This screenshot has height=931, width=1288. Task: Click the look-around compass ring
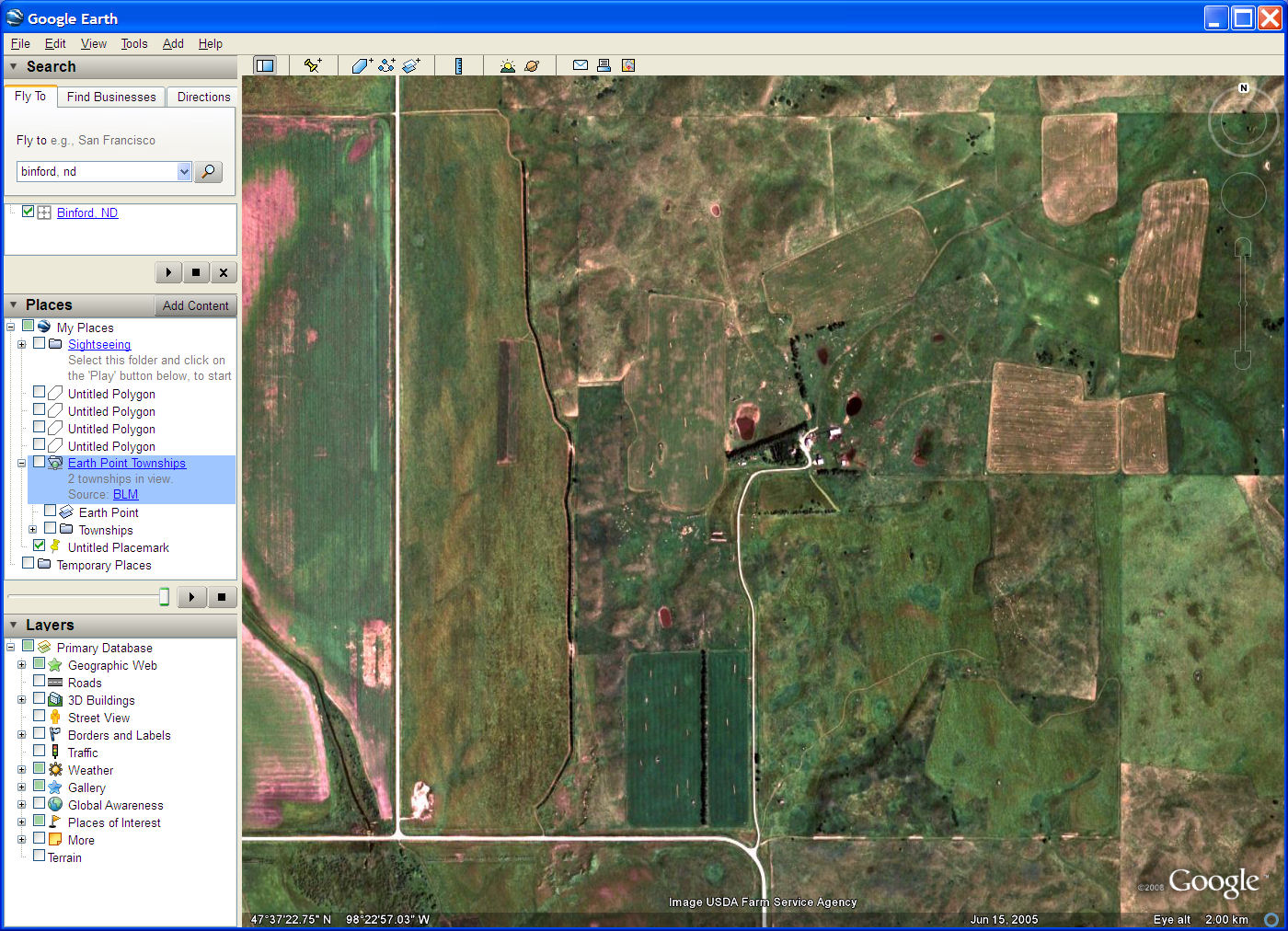(x=1244, y=123)
